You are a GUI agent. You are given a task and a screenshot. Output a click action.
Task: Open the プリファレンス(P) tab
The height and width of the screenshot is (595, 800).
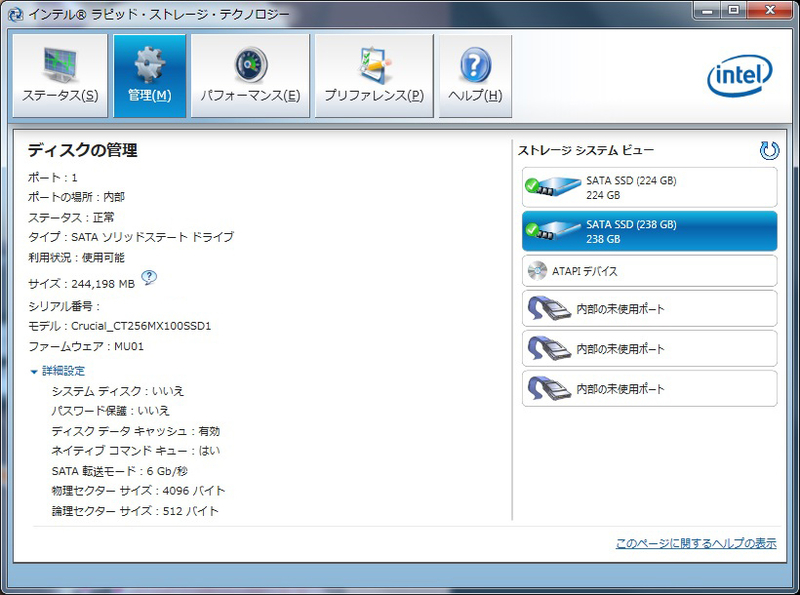click(374, 76)
